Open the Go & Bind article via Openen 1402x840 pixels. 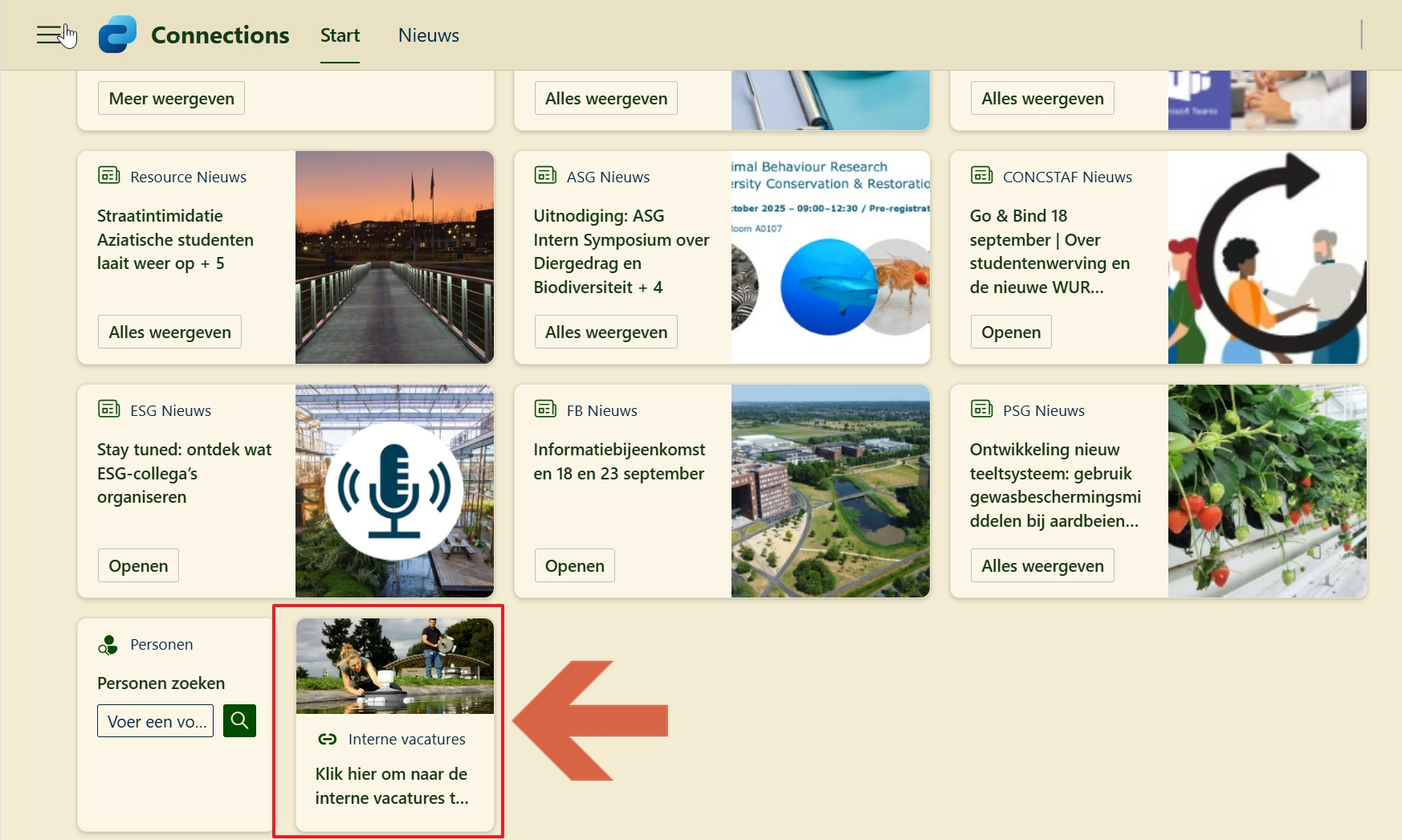1010,332
